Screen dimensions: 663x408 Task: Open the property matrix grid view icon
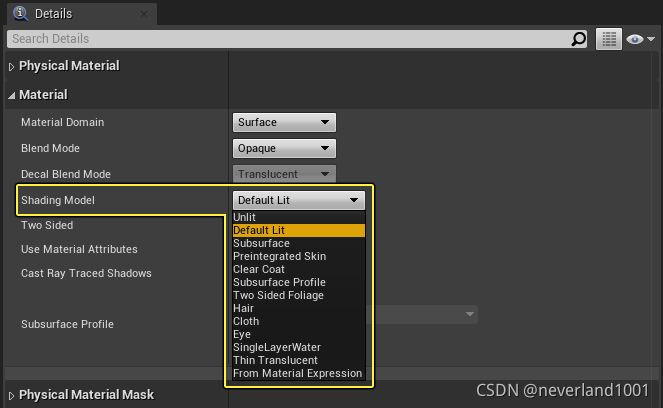(609, 39)
